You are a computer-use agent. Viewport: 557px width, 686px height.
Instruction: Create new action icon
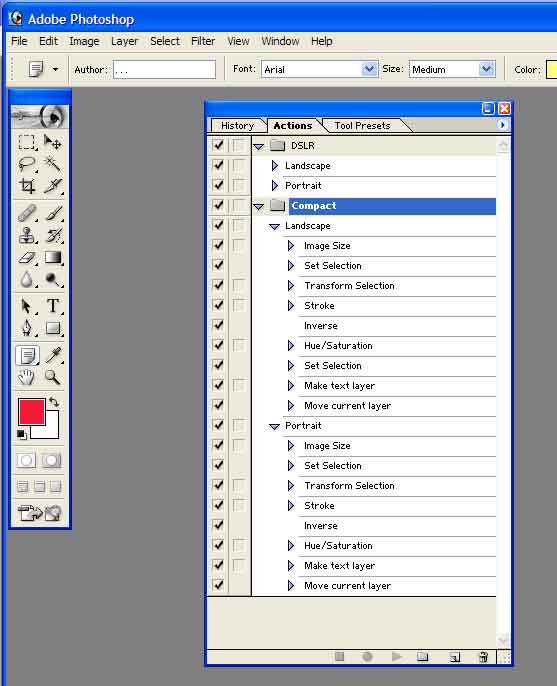pyautogui.click(x=455, y=657)
